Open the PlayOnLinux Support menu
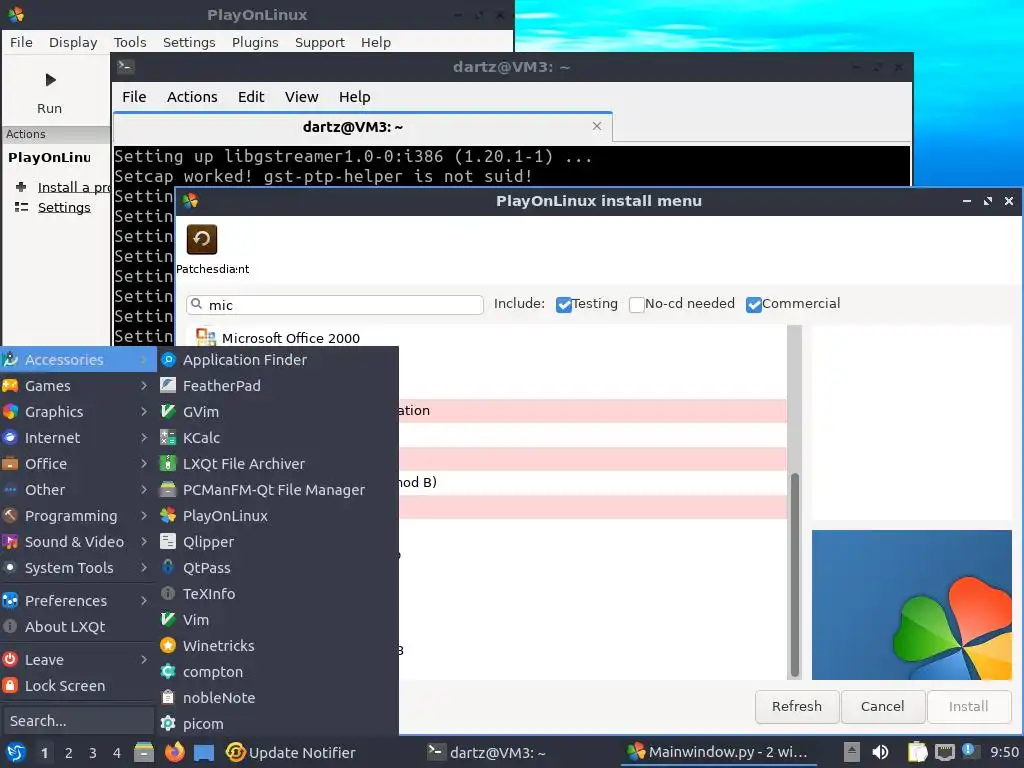 pyautogui.click(x=319, y=42)
